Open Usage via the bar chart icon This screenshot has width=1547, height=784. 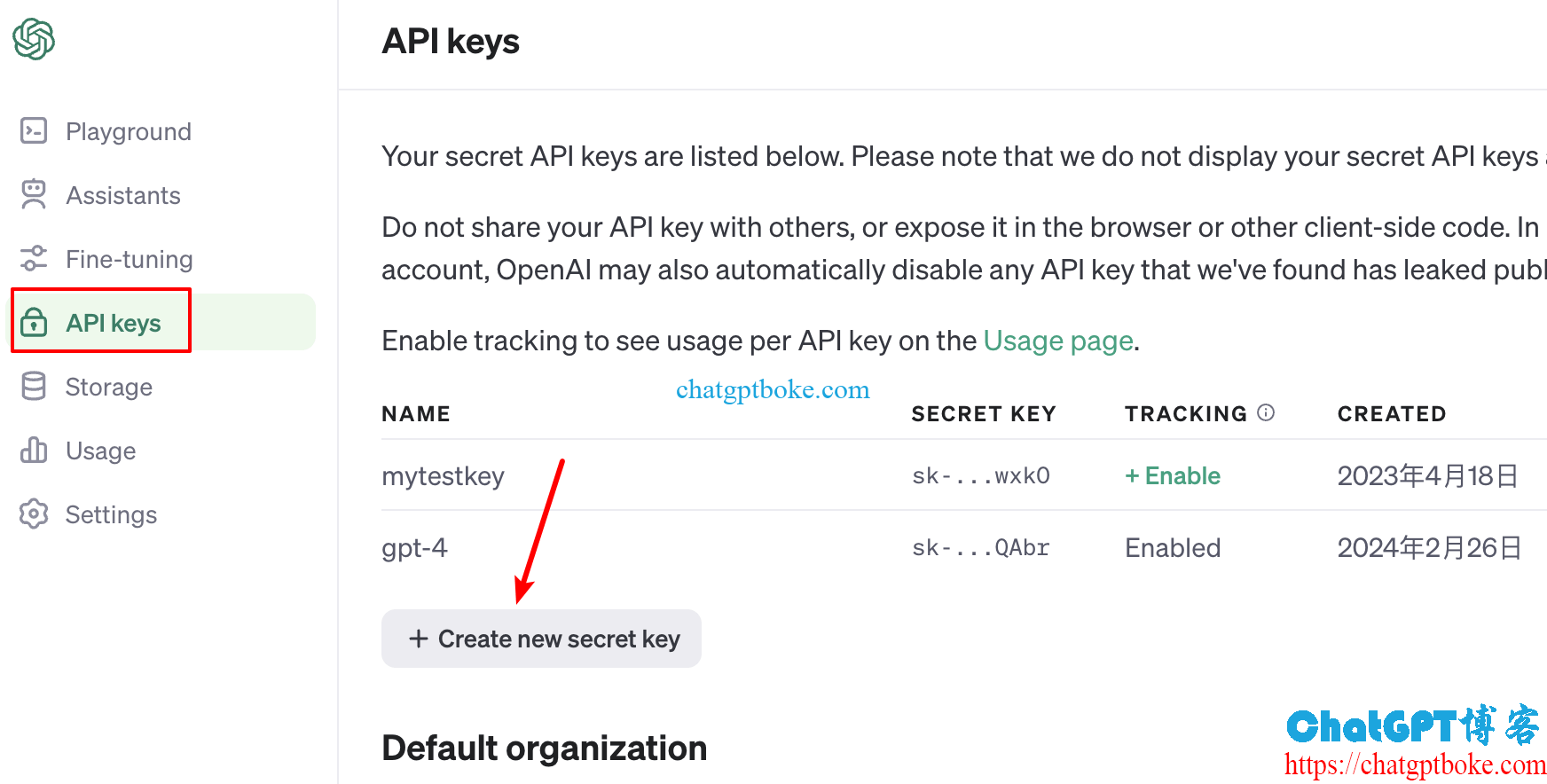click(34, 450)
